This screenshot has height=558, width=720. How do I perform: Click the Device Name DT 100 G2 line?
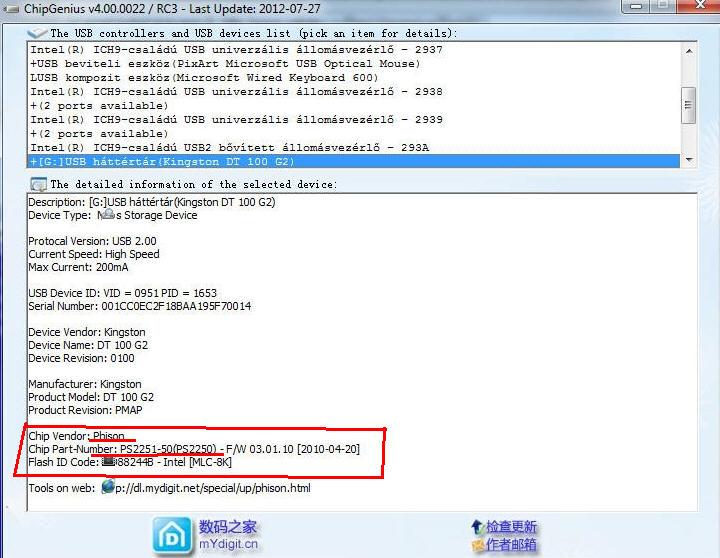[x=88, y=345]
